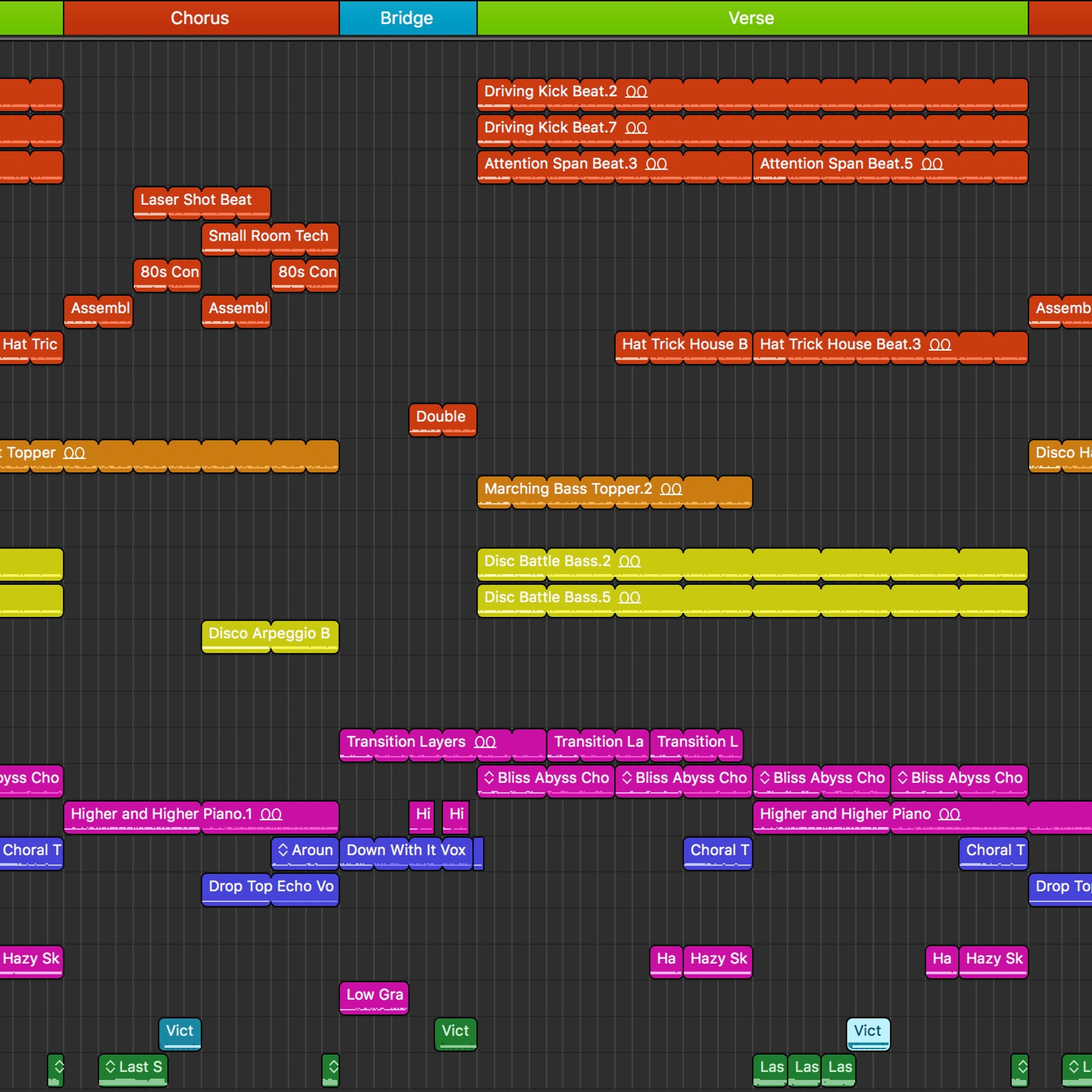Click the loop icon on the Higher and Higher Piano region in the Verse

(x=949, y=815)
